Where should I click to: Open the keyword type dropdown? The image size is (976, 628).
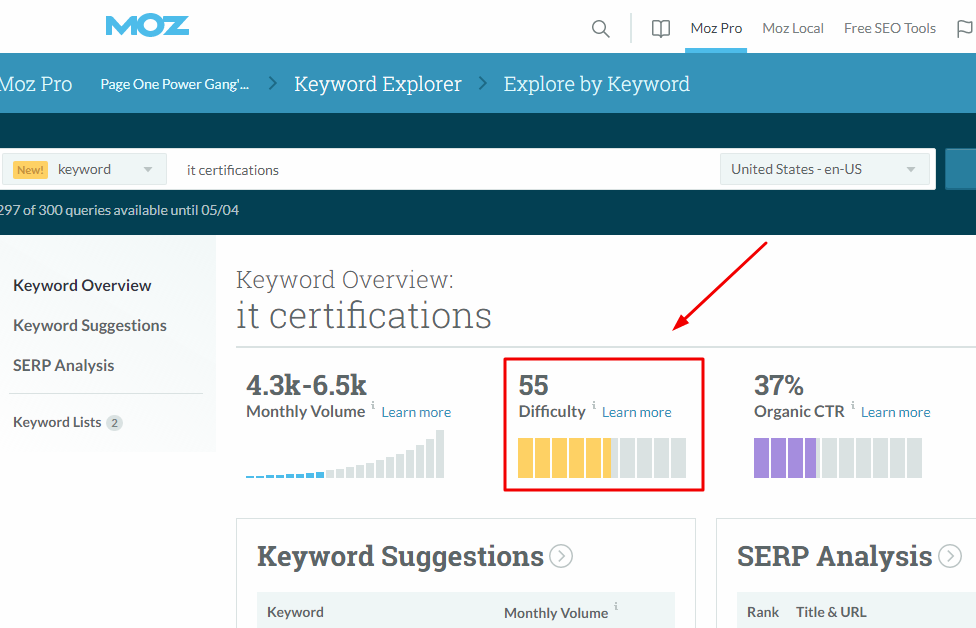click(85, 170)
